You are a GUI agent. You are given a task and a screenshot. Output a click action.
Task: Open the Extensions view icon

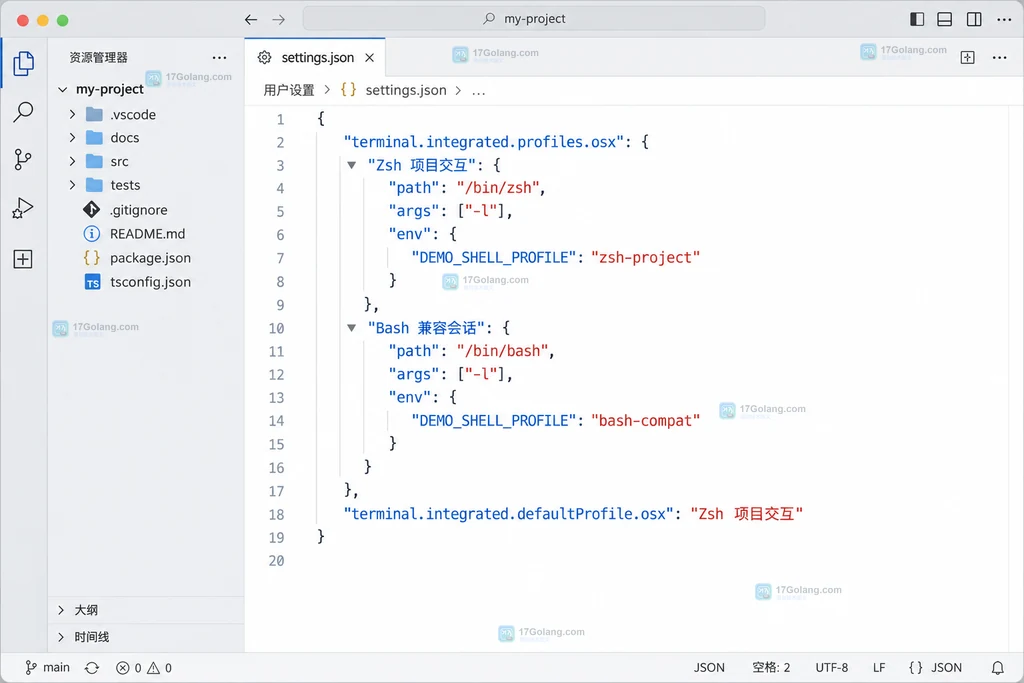(x=23, y=259)
